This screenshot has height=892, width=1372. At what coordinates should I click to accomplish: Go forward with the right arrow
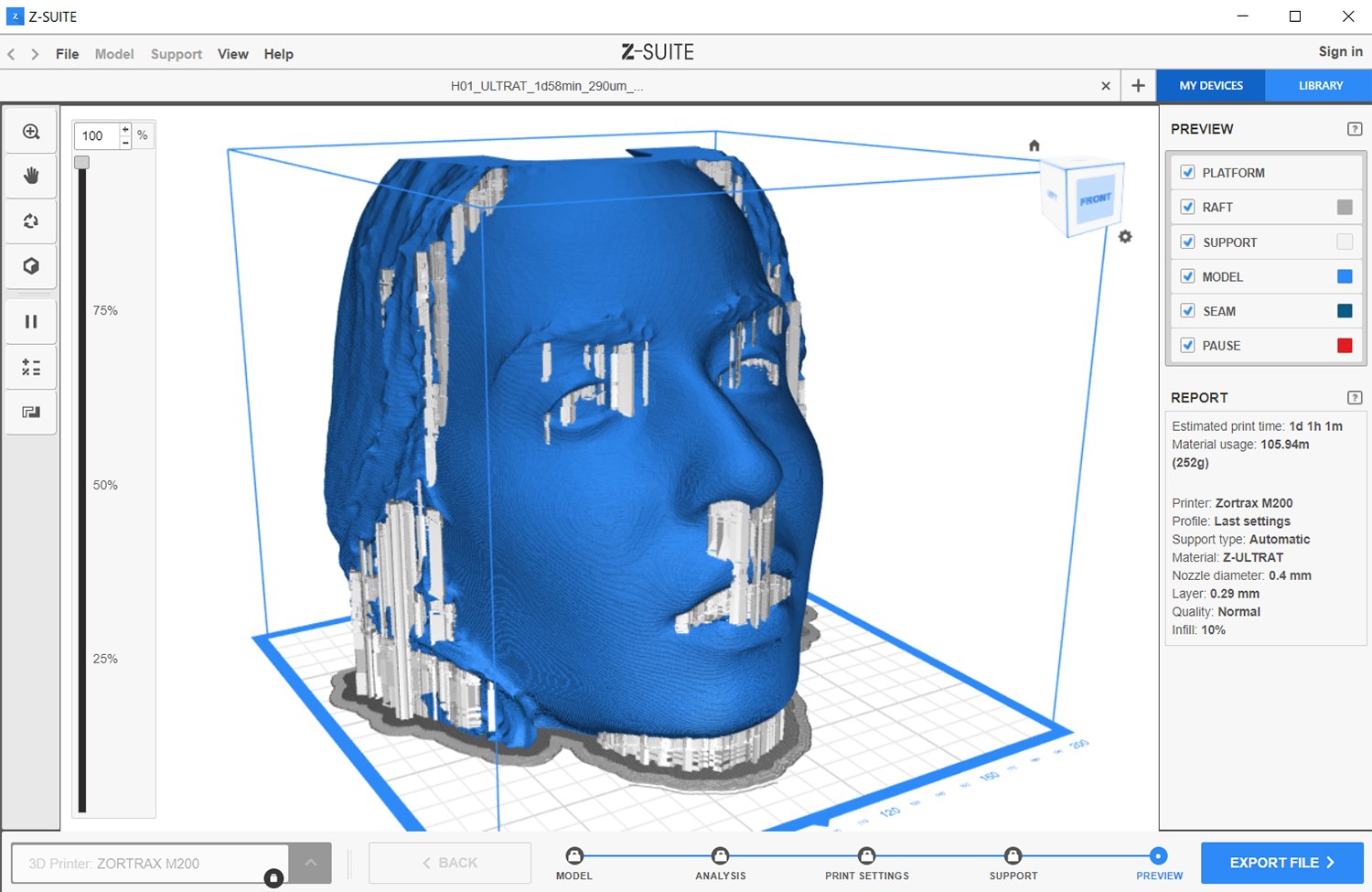tap(35, 54)
